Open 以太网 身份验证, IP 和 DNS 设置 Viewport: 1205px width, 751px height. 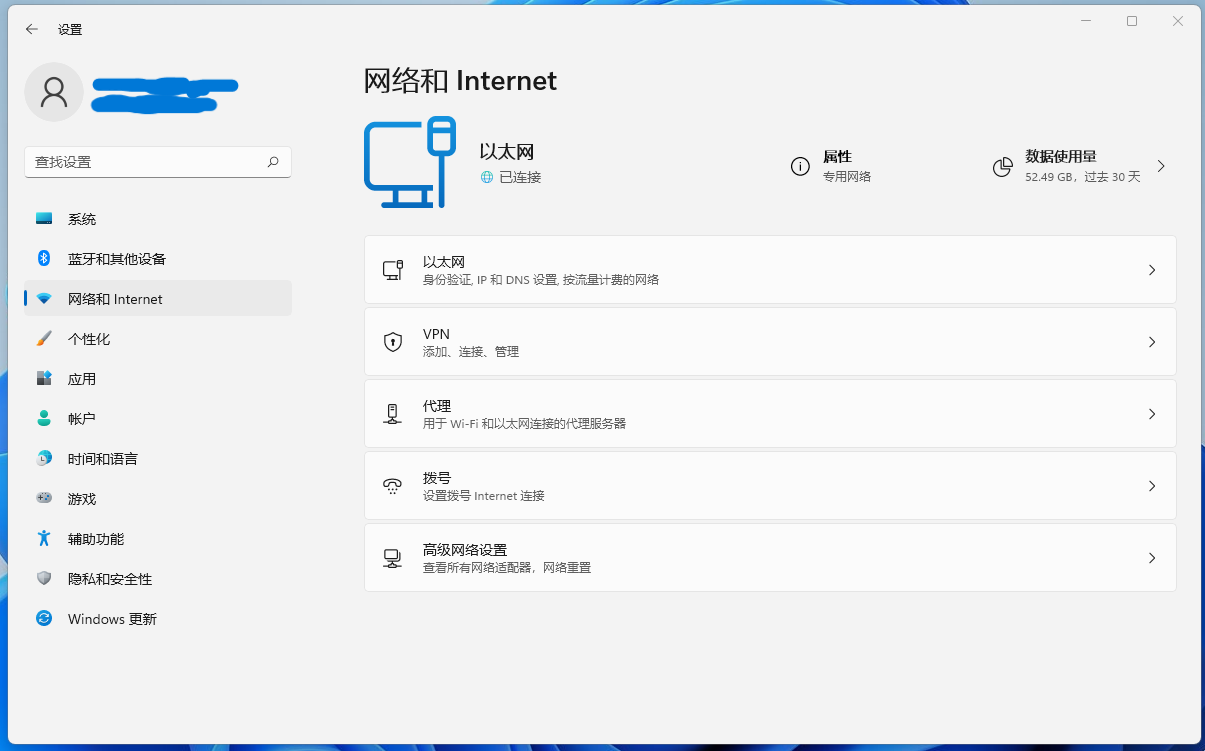click(770, 270)
